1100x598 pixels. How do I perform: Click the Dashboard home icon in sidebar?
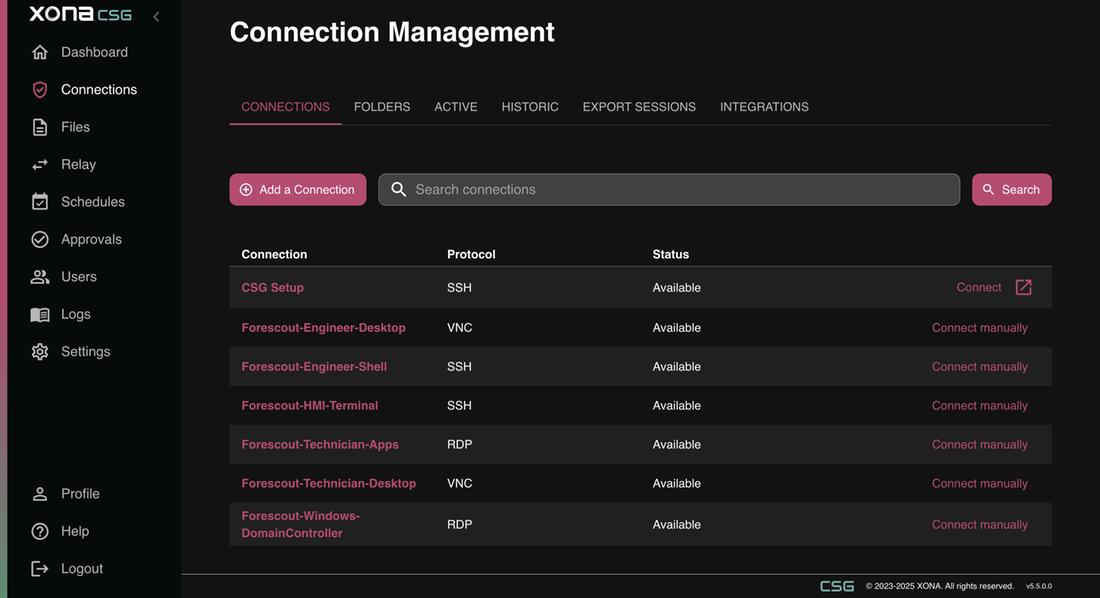pyautogui.click(x=40, y=52)
